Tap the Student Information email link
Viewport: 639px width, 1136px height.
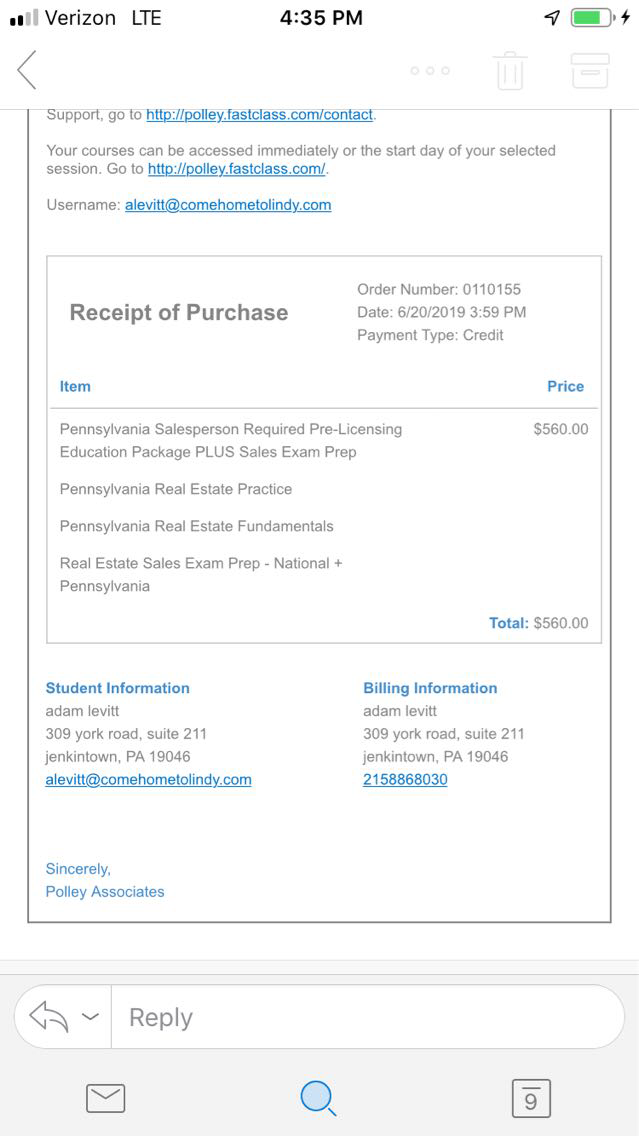tap(148, 780)
